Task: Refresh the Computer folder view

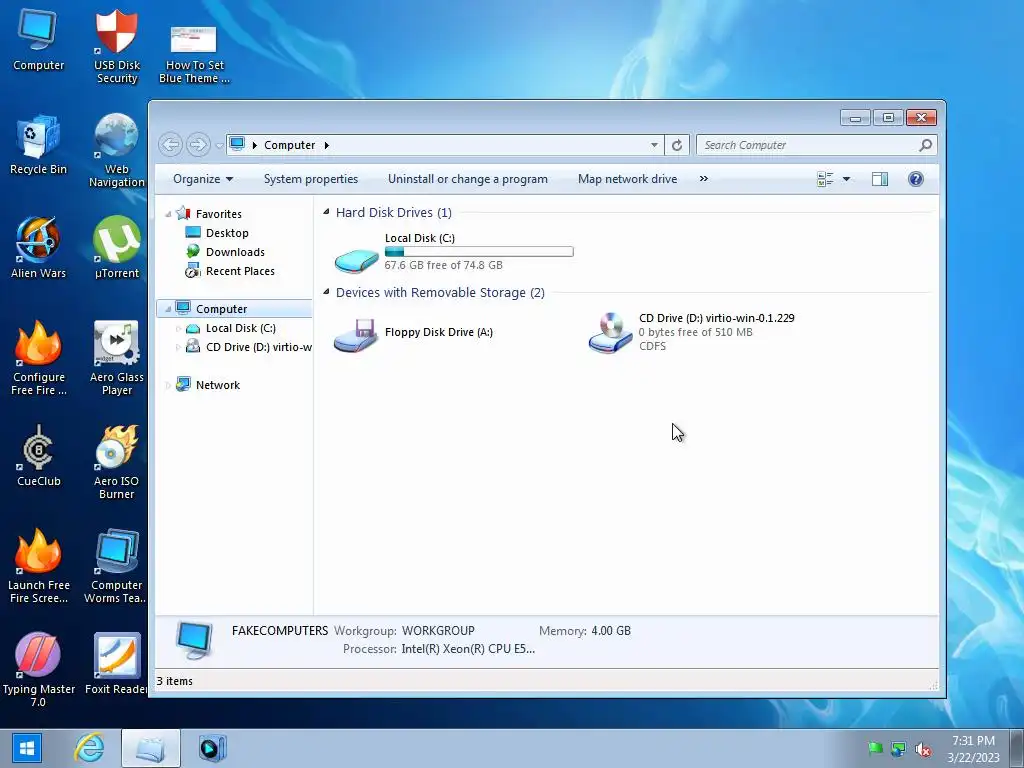Action: [677, 145]
